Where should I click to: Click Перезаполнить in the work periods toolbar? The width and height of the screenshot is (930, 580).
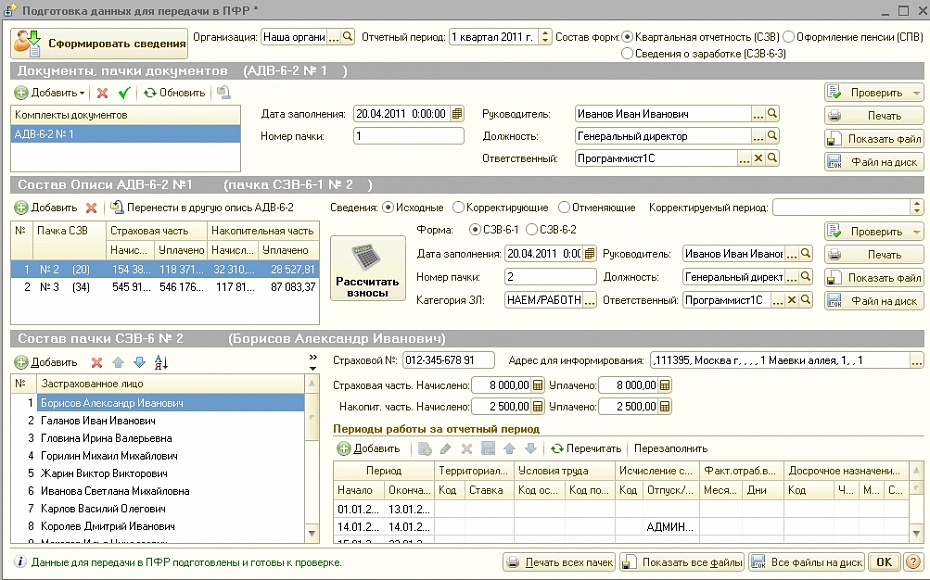671,449
